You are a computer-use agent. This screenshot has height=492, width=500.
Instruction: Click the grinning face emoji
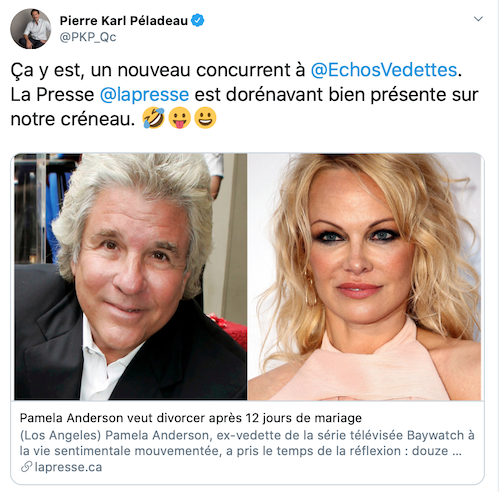coord(205,118)
